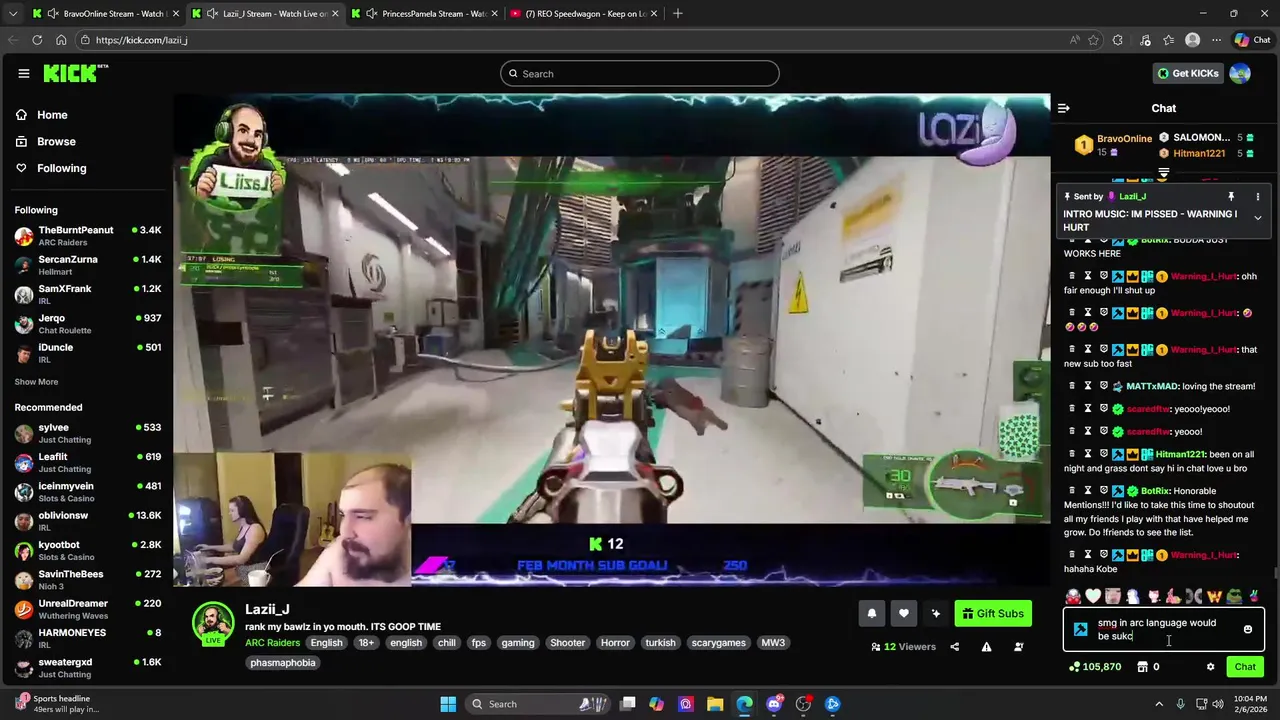Open chat settings gear

pyautogui.click(x=1210, y=667)
